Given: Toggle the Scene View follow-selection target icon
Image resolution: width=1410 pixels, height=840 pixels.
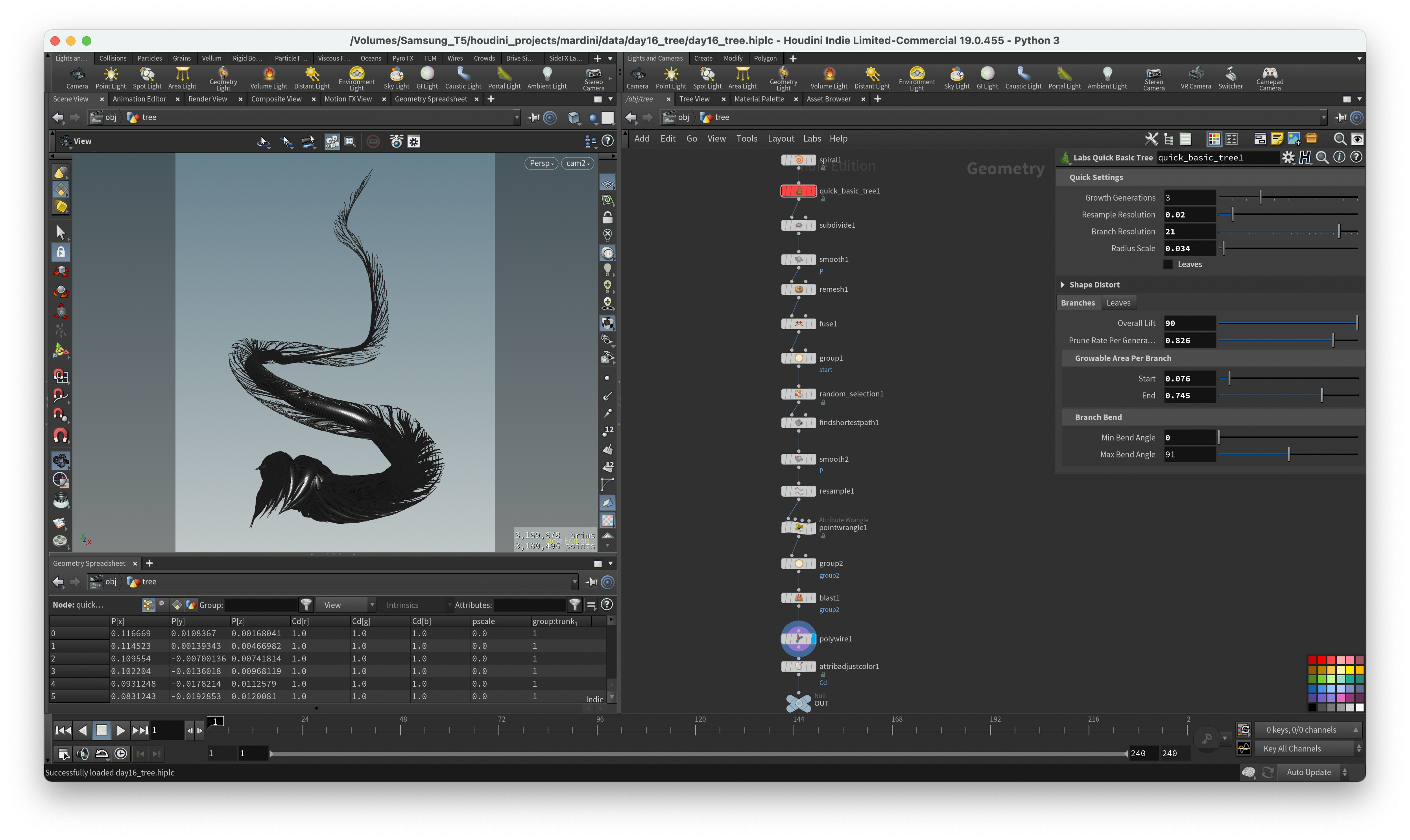Looking at the screenshot, I should click(x=549, y=118).
